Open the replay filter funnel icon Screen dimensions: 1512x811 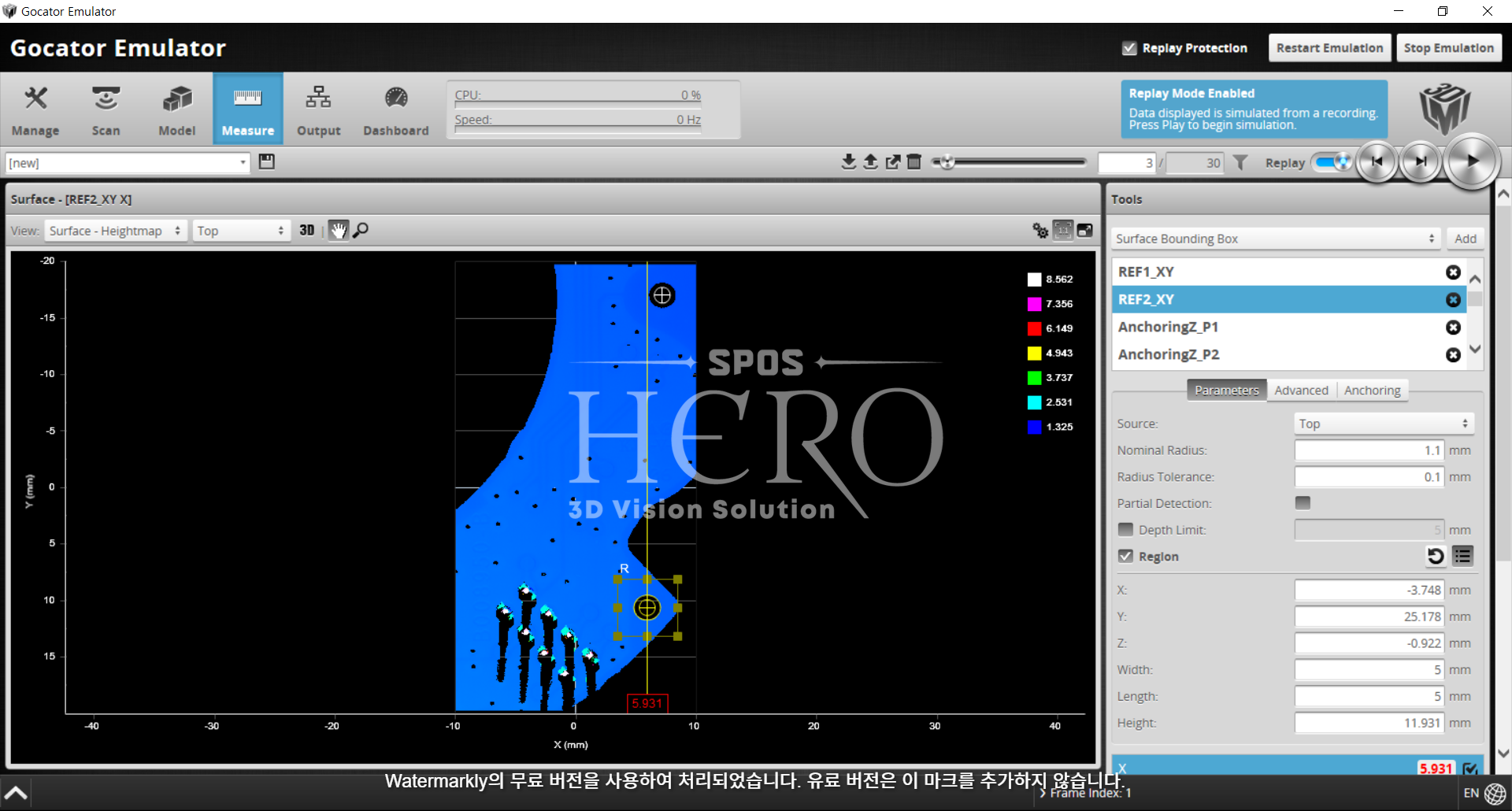(x=1240, y=162)
